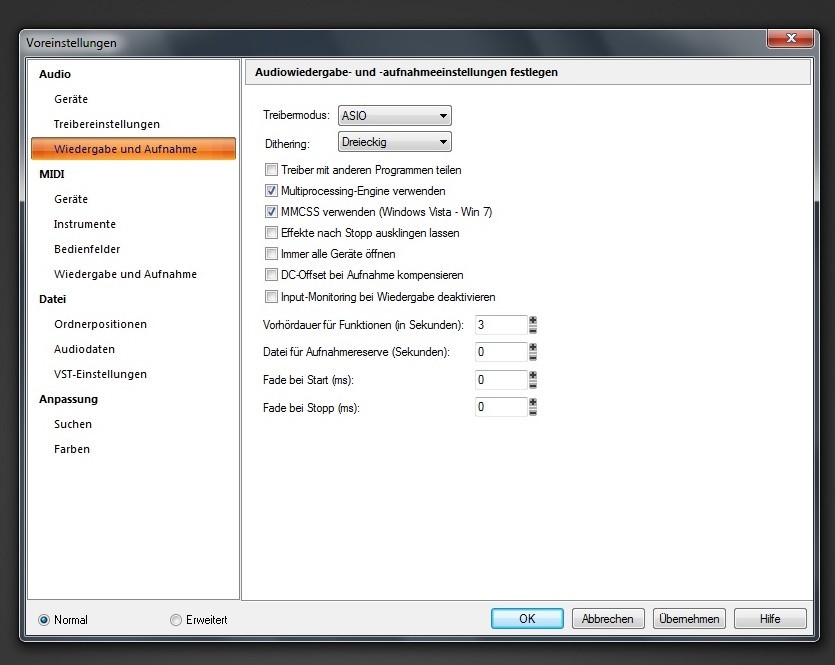835x665 pixels.
Task: Enable DC-Offset bei Aufnahme kompensieren
Action: pyautogui.click(x=271, y=275)
